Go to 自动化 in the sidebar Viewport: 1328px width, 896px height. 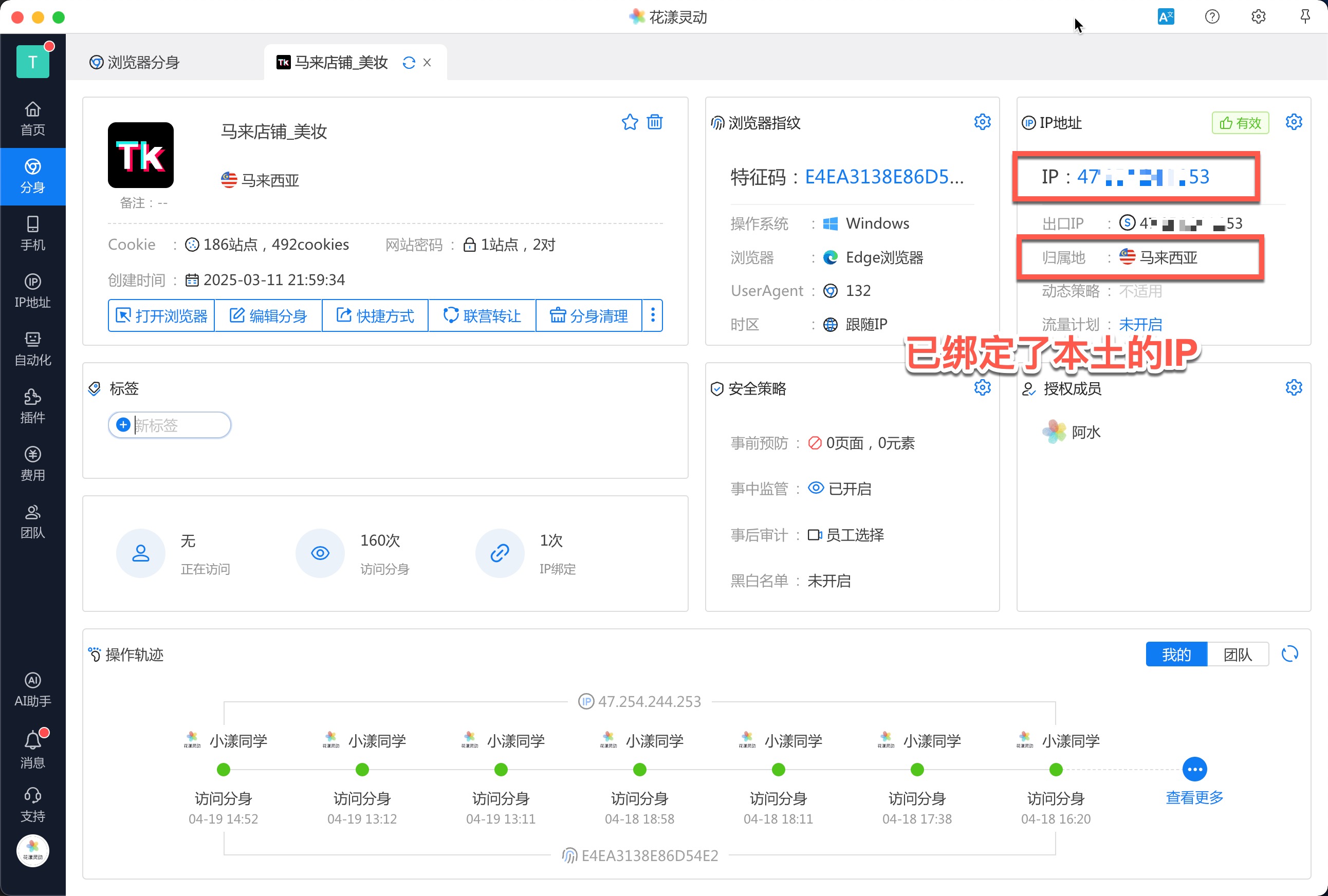32,348
